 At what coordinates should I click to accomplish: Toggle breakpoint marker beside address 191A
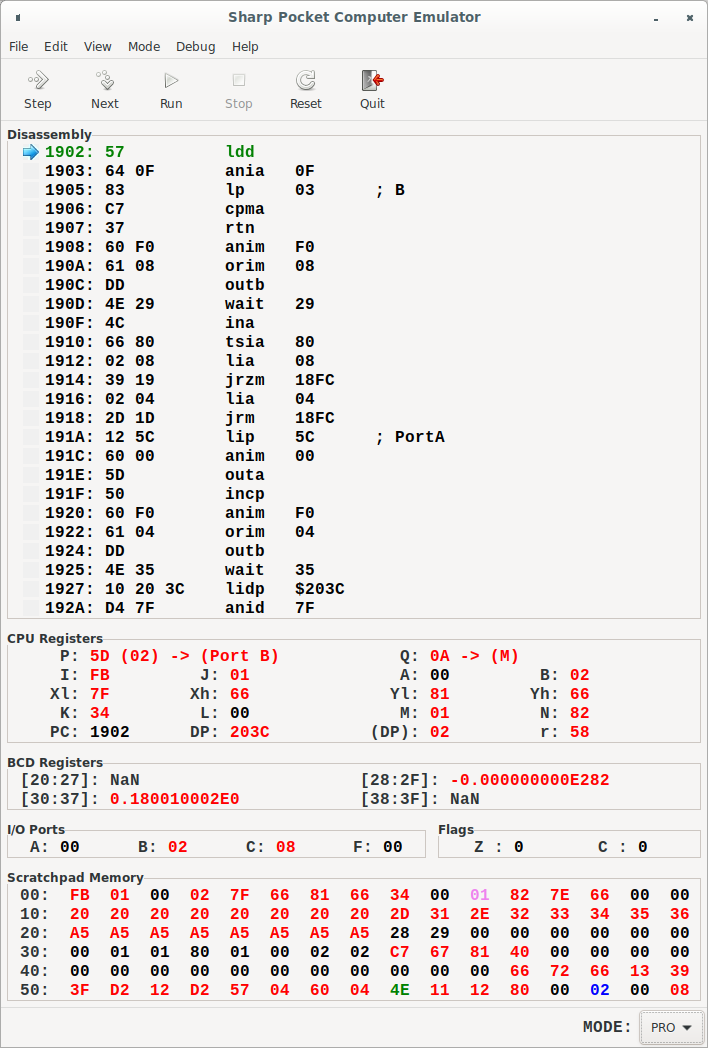tap(31, 437)
